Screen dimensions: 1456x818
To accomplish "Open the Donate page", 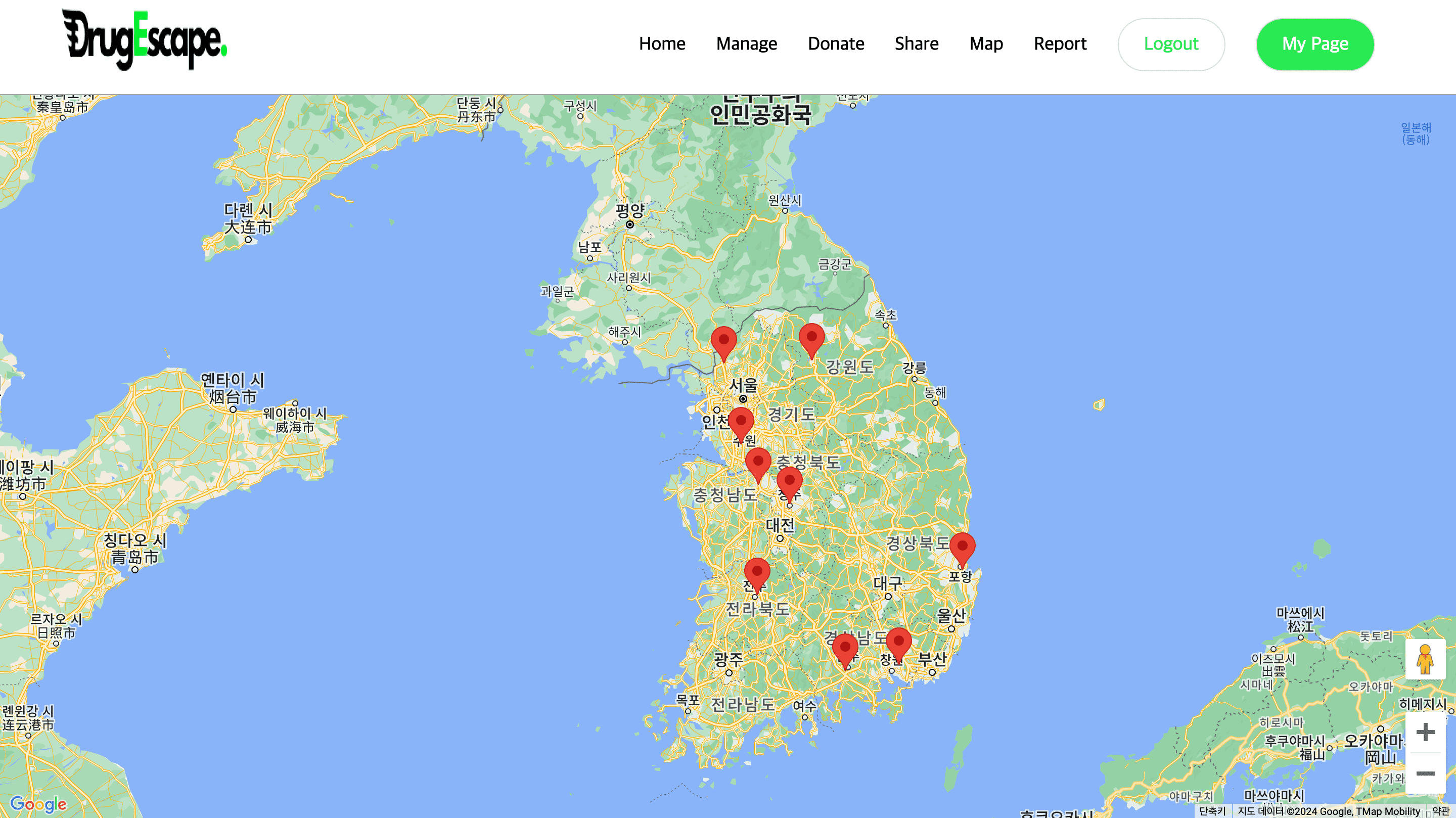I will (836, 43).
